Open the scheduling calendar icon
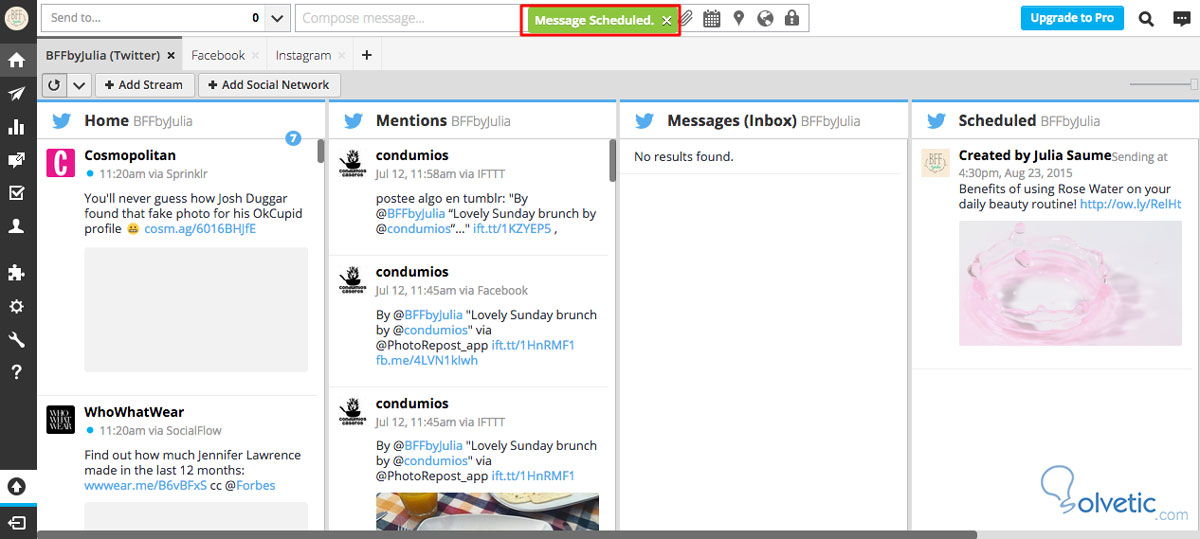 pos(712,18)
